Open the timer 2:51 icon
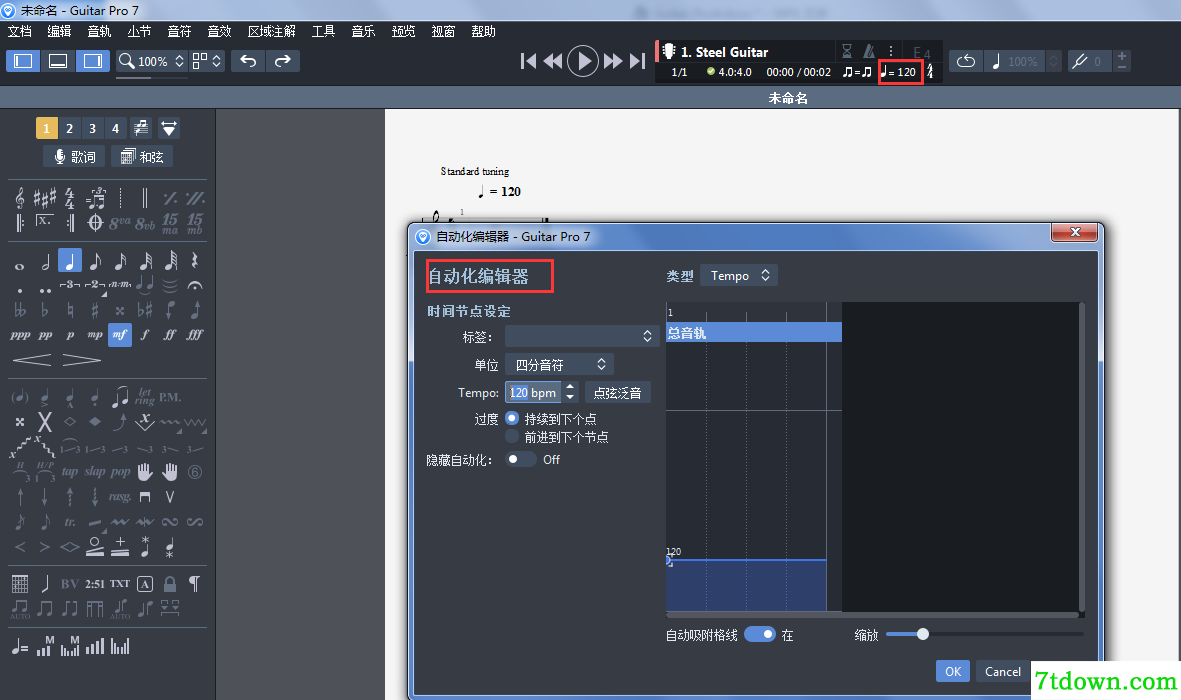The width and height of the screenshot is (1181, 700). [x=95, y=584]
